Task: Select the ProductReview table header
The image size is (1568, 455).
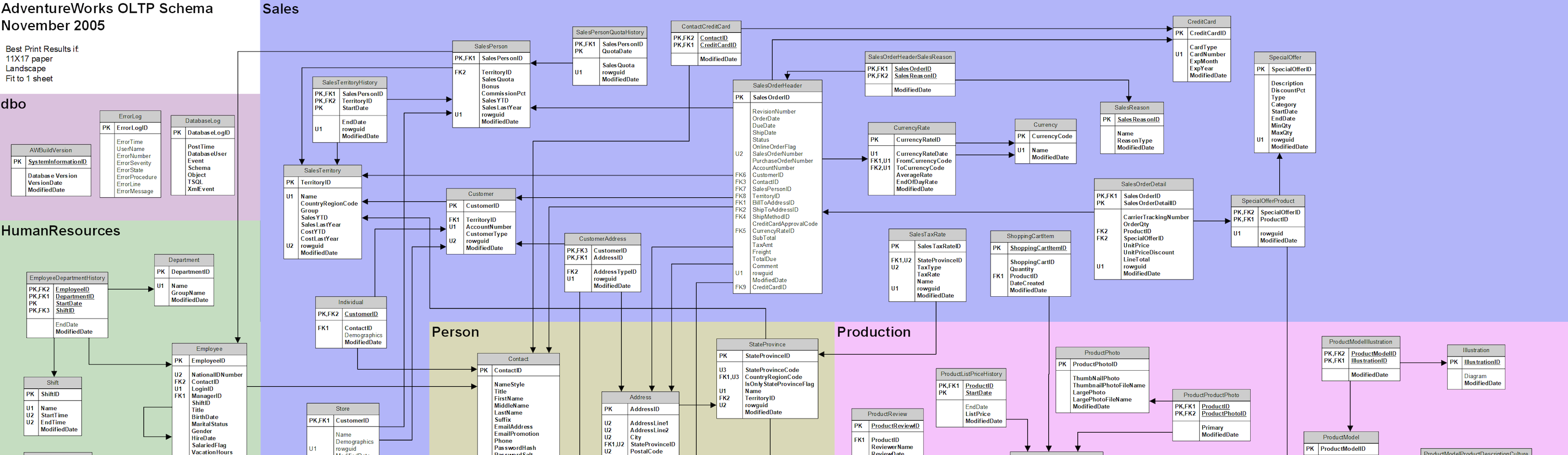Action: (888, 414)
